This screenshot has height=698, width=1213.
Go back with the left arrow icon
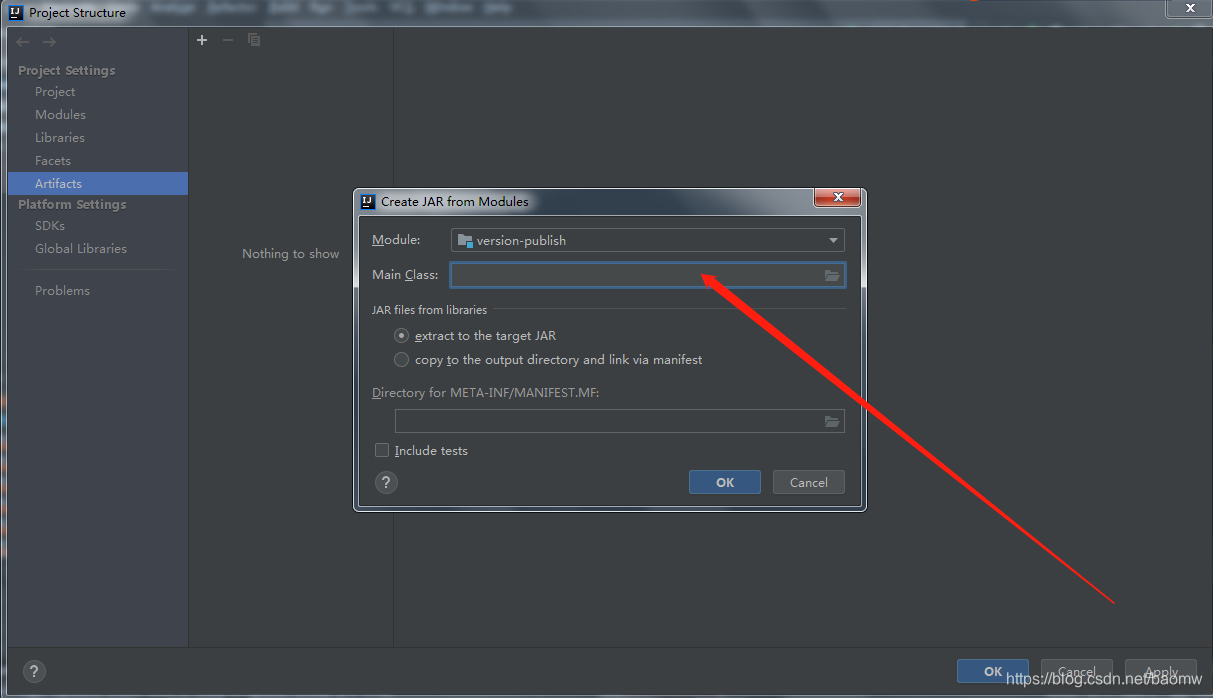pos(23,42)
